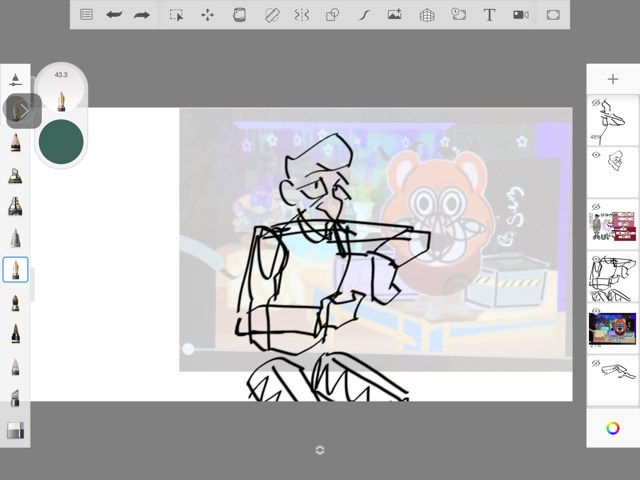This screenshot has width=640, height=480.
Task: Show the hidden top layer at 48%
Action: click(x=596, y=102)
